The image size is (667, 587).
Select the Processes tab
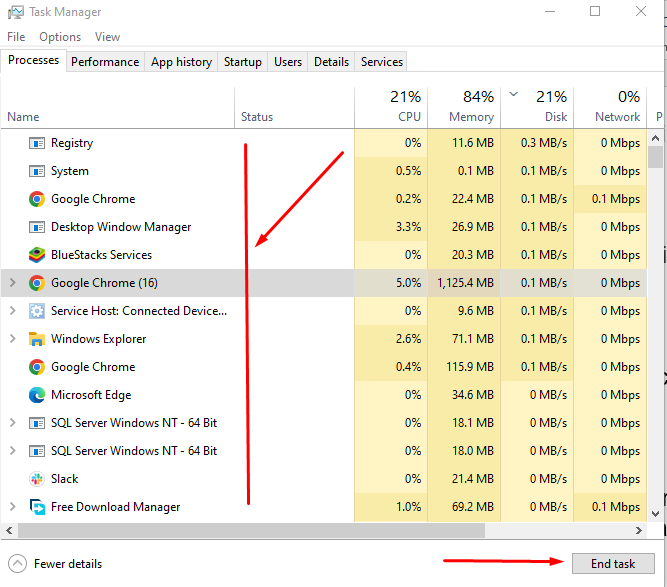tap(33, 60)
